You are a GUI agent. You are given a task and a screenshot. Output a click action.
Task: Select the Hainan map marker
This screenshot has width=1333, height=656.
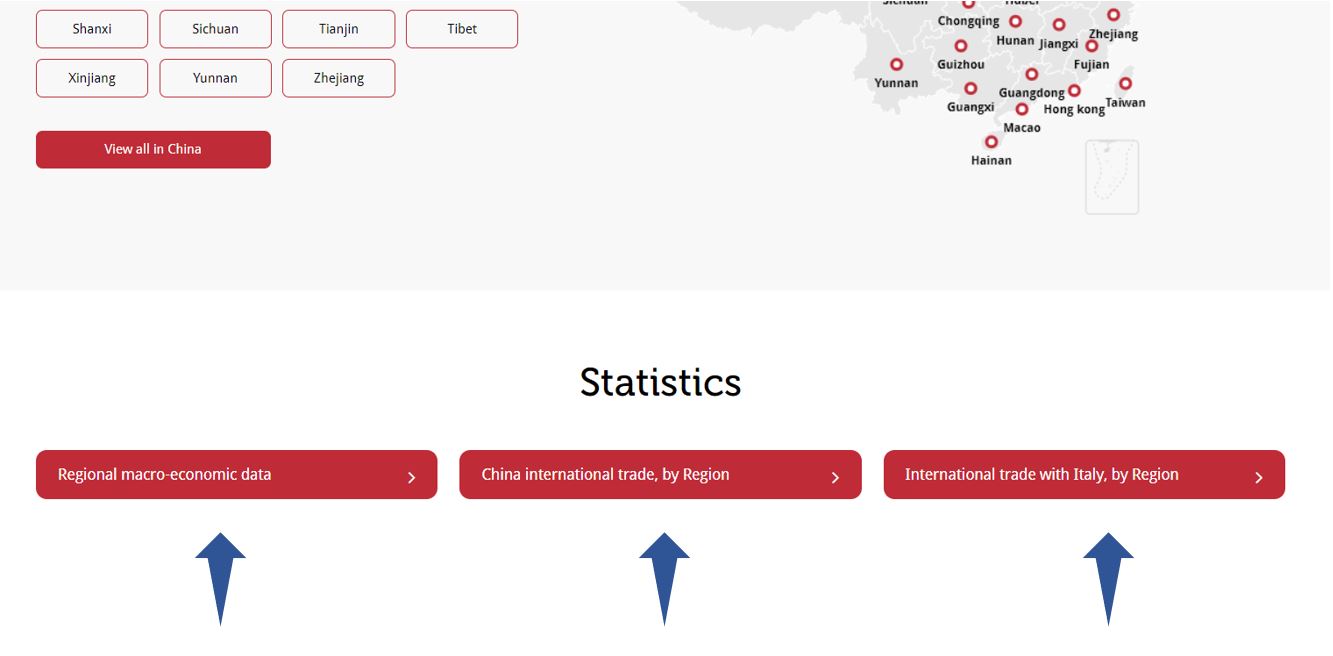[991, 142]
